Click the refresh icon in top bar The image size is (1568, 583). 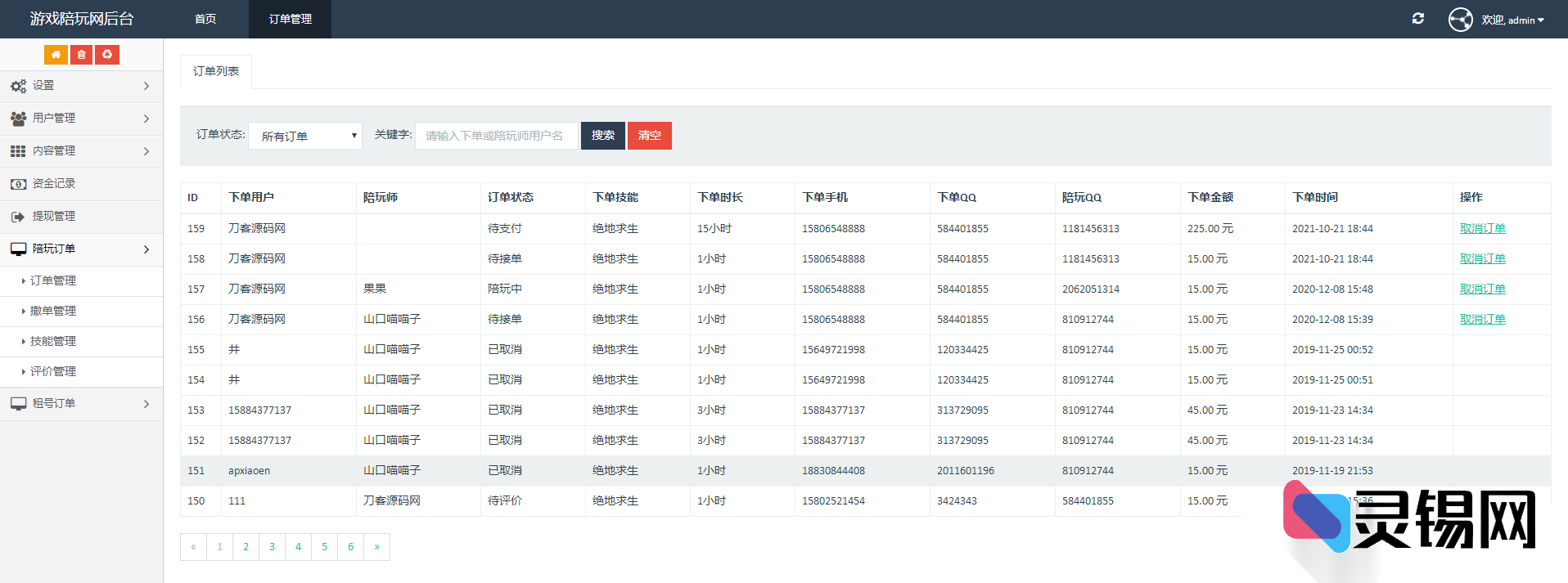[x=1418, y=19]
